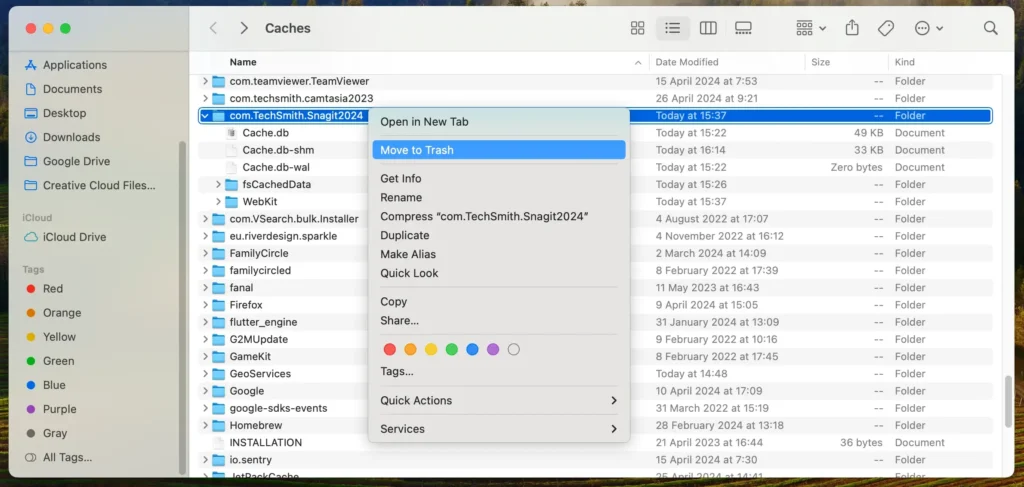Select the Cache.db file row
1024x487 pixels.
(595, 133)
